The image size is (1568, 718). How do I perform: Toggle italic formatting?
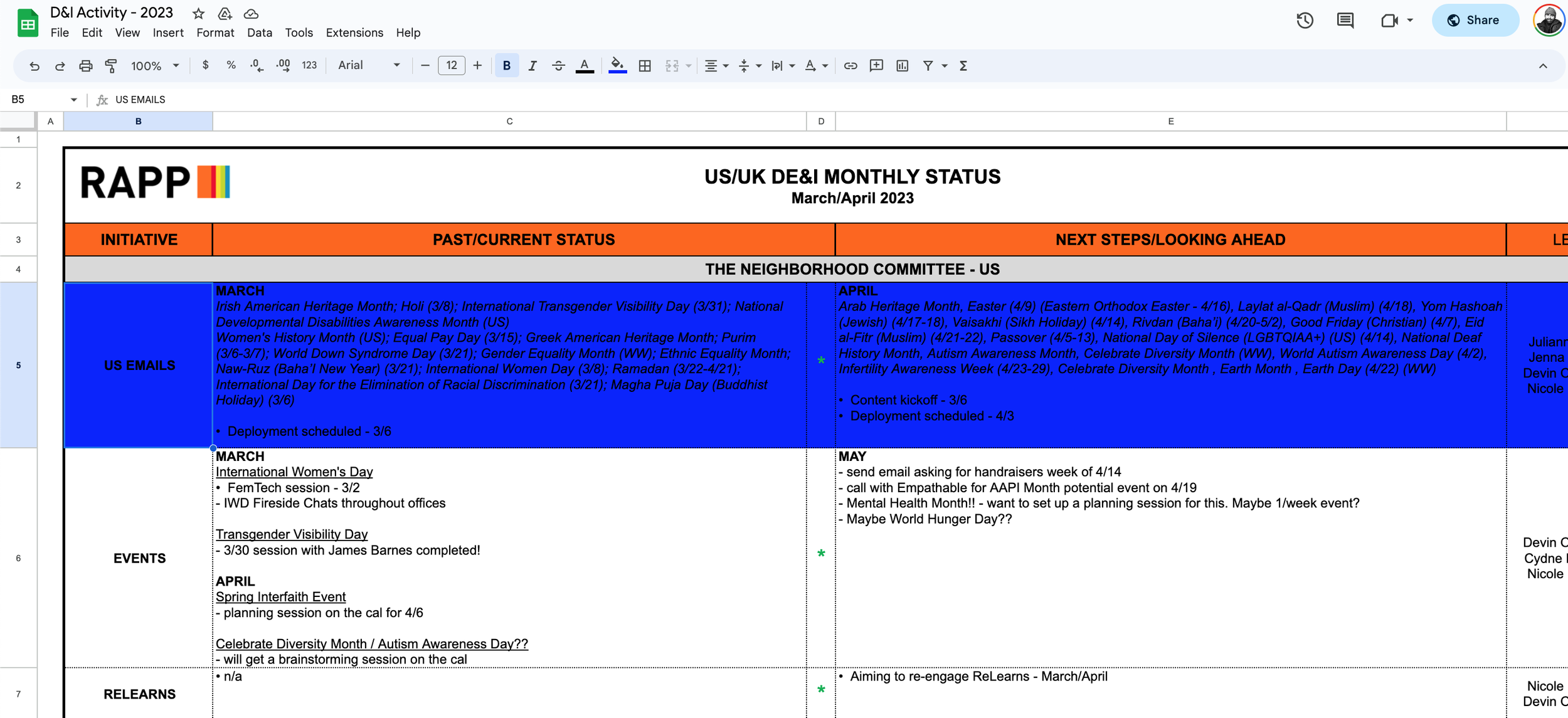[532, 66]
